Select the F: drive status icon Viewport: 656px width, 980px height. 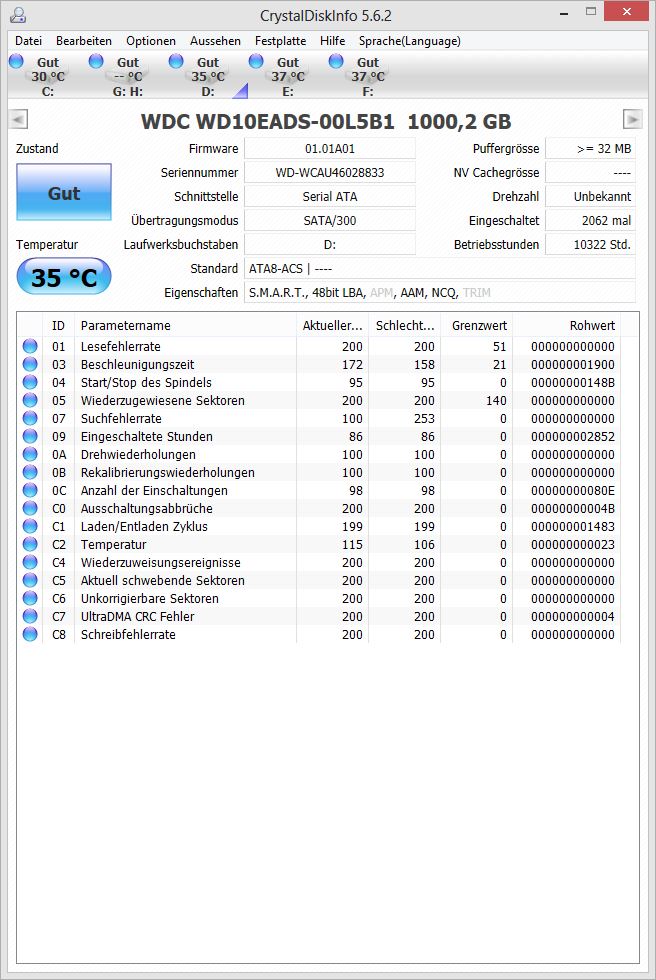click(336, 61)
